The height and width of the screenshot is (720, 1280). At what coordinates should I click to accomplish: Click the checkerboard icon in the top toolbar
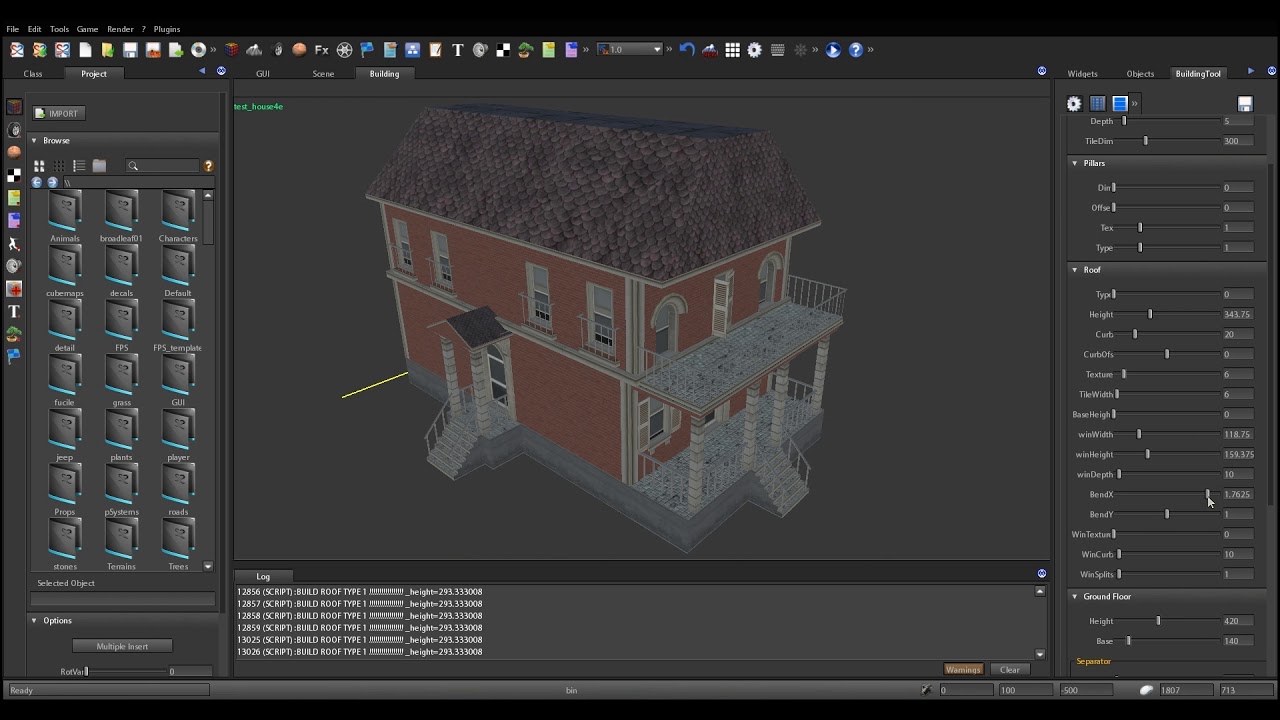click(x=503, y=50)
